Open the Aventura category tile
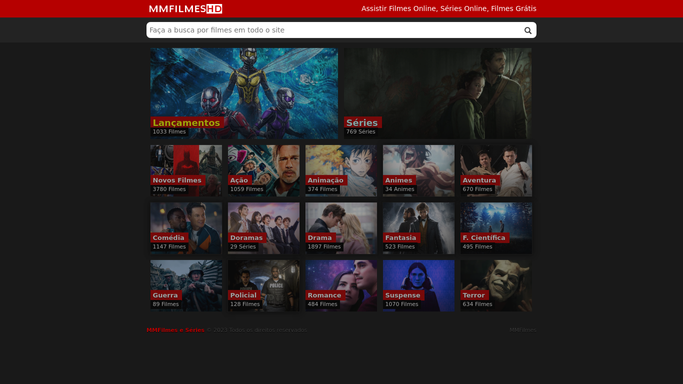This screenshot has width=683, height=384. click(x=496, y=171)
